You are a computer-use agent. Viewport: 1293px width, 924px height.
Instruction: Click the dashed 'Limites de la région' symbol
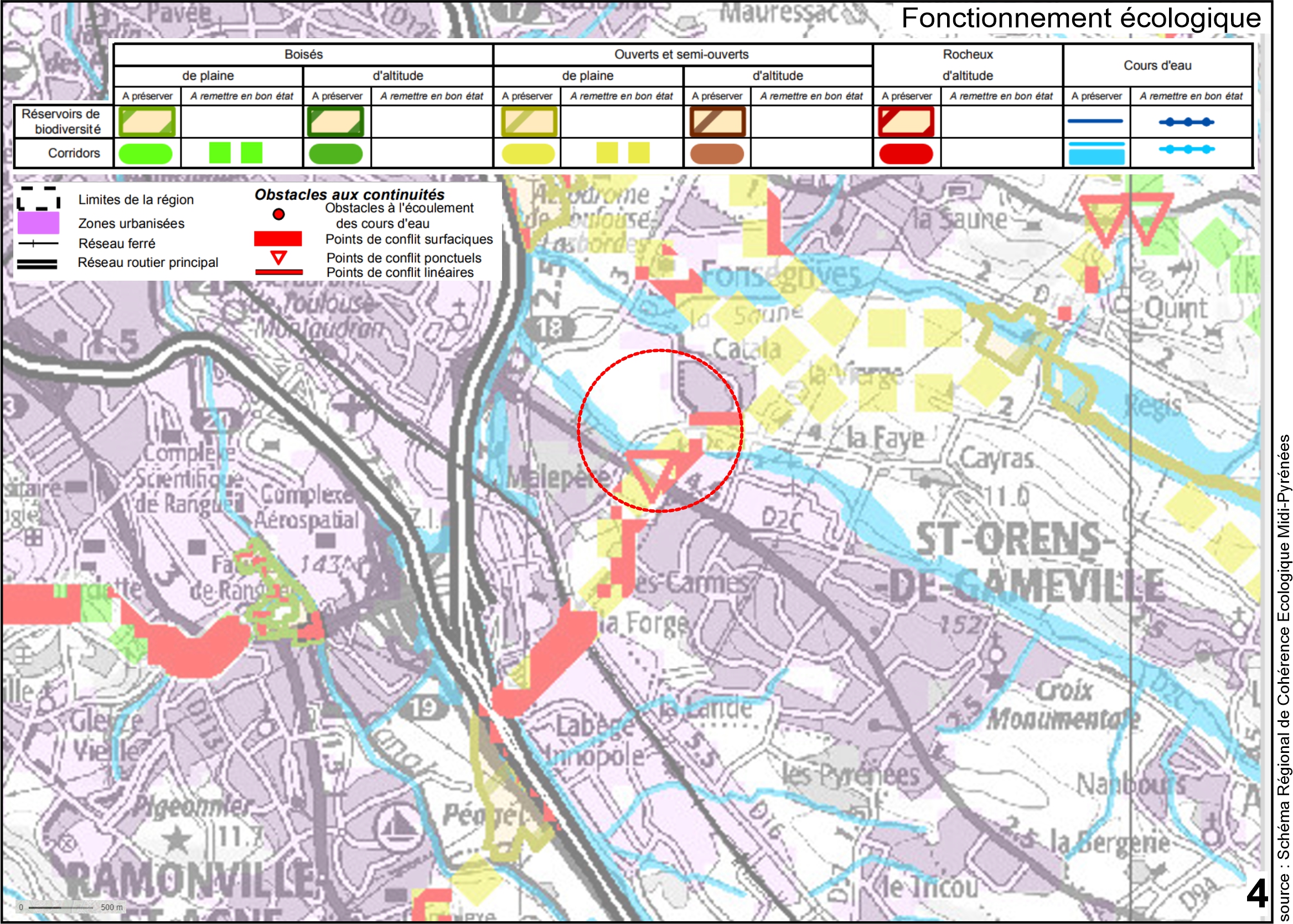pyautogui.click(x=38, y=199)
